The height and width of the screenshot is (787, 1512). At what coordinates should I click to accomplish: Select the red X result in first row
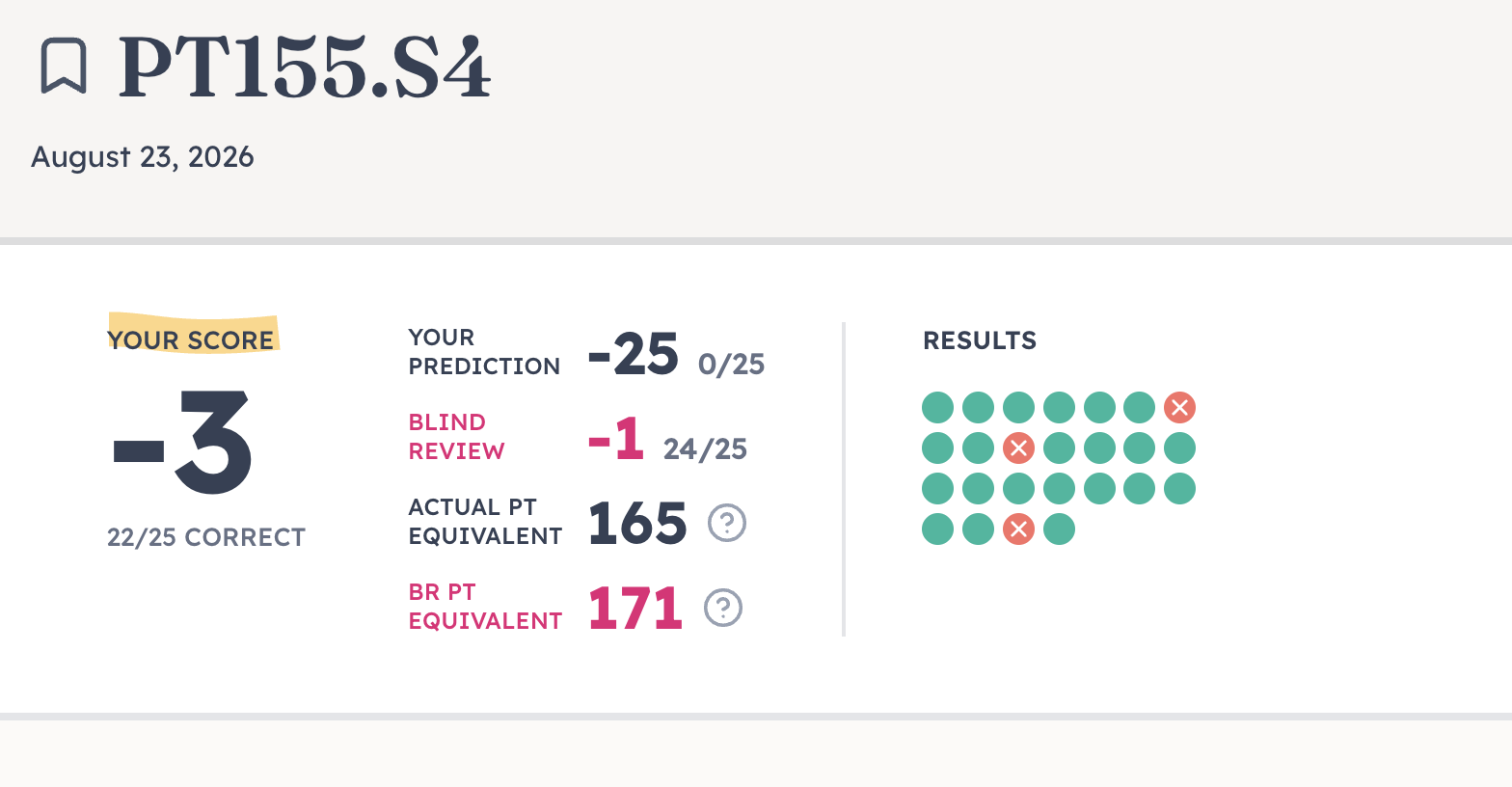click(1179, 408)
